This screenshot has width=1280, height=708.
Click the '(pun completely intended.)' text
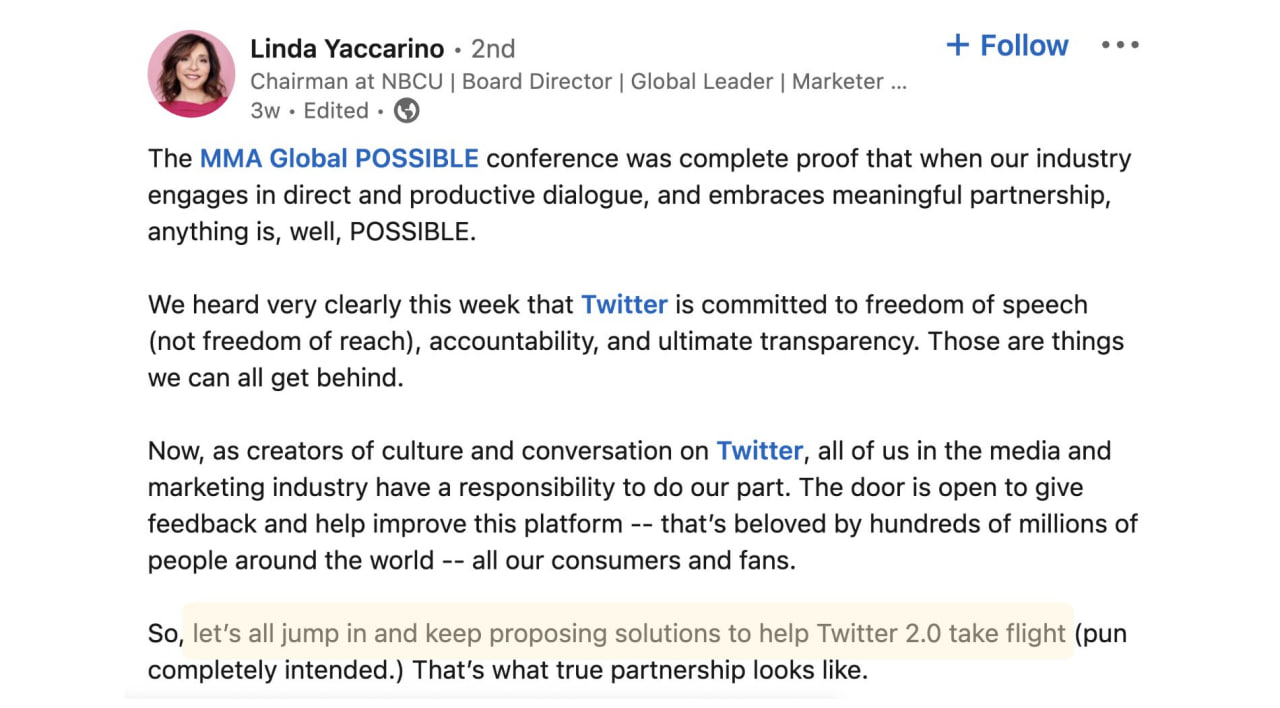click(x=1101, y=634)
